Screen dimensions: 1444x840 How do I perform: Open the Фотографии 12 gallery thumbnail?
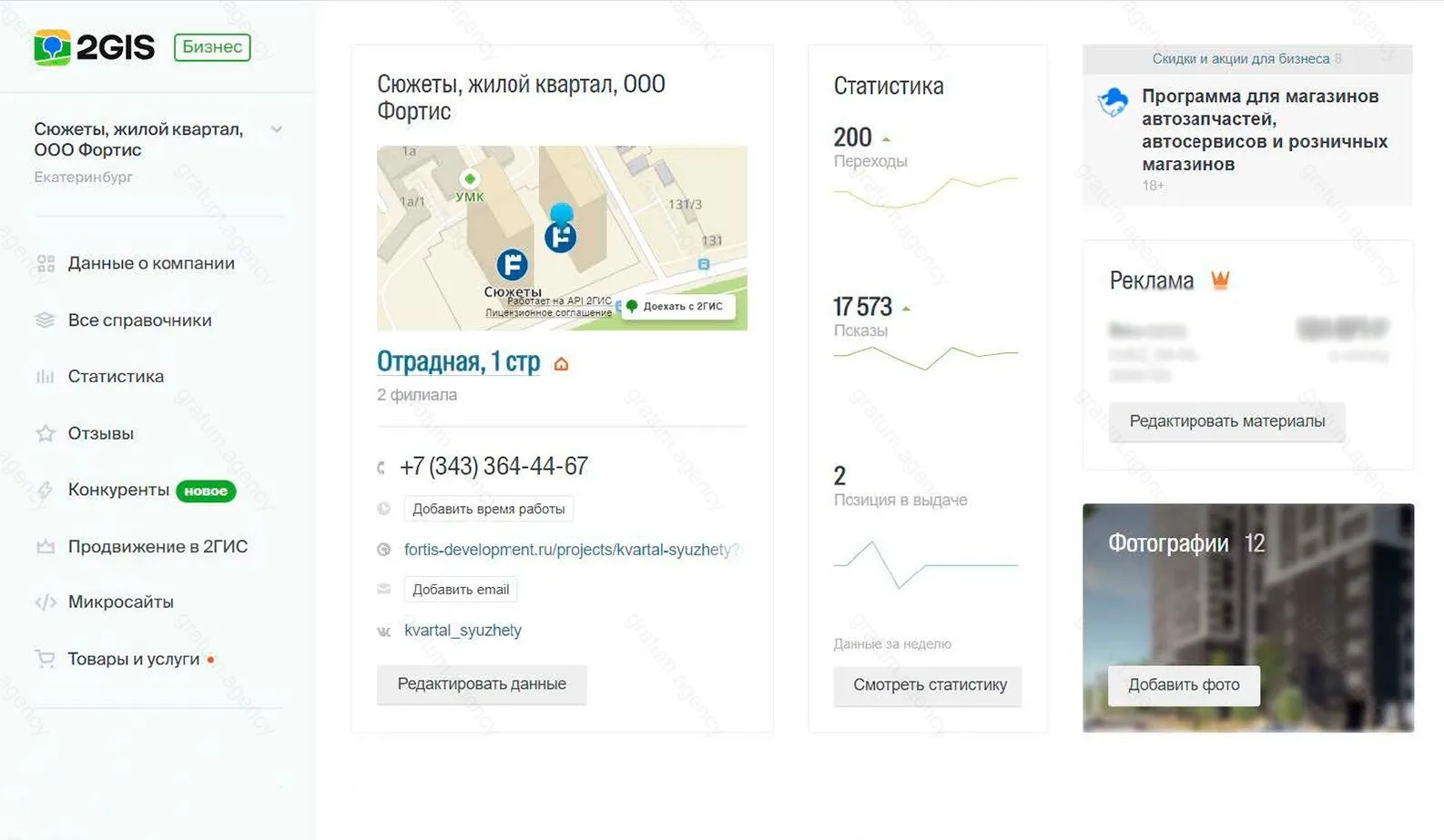[1248, 617]
